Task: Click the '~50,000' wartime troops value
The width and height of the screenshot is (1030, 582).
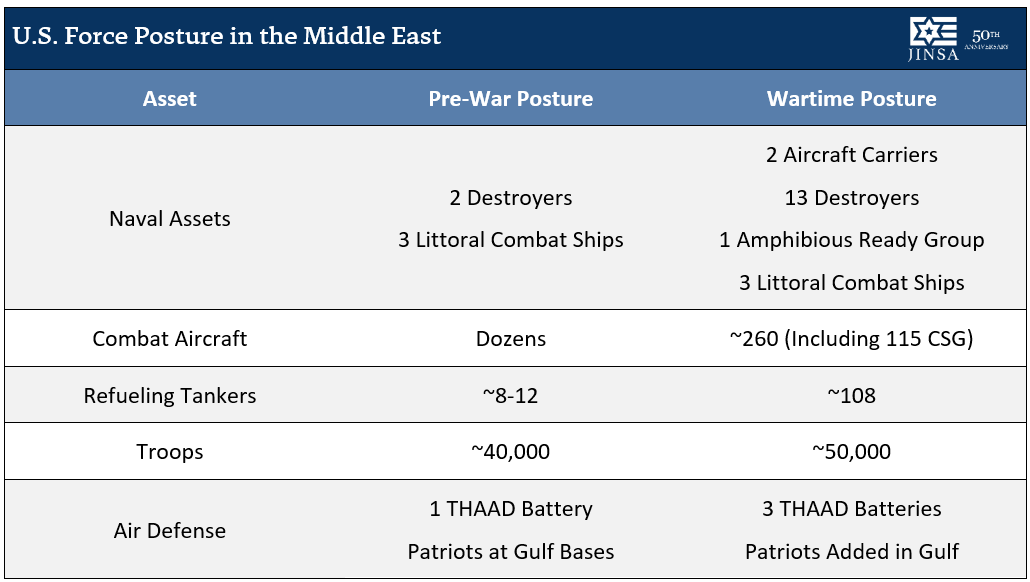Action: tap(851, 452)
